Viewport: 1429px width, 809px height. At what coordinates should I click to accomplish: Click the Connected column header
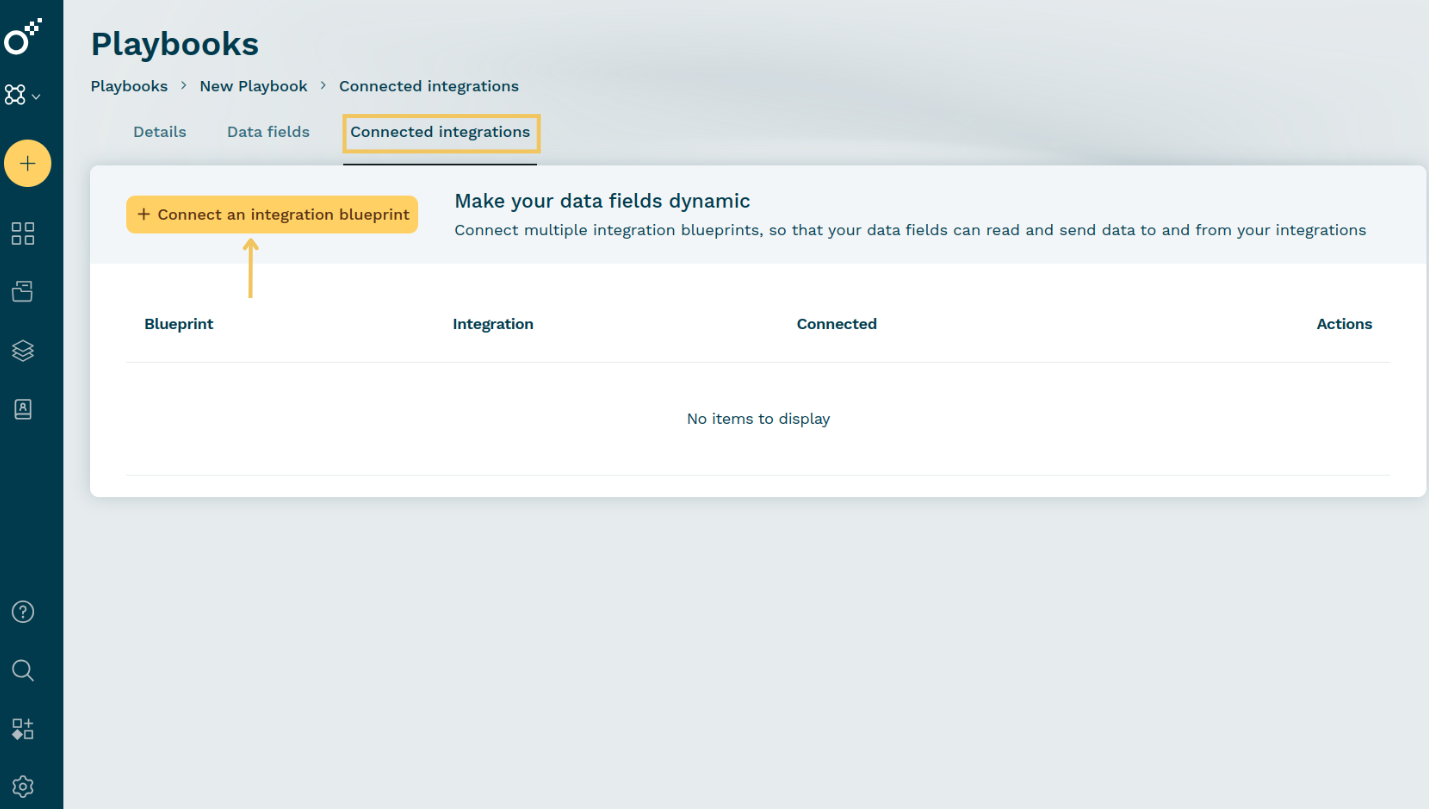click(837, 324)
